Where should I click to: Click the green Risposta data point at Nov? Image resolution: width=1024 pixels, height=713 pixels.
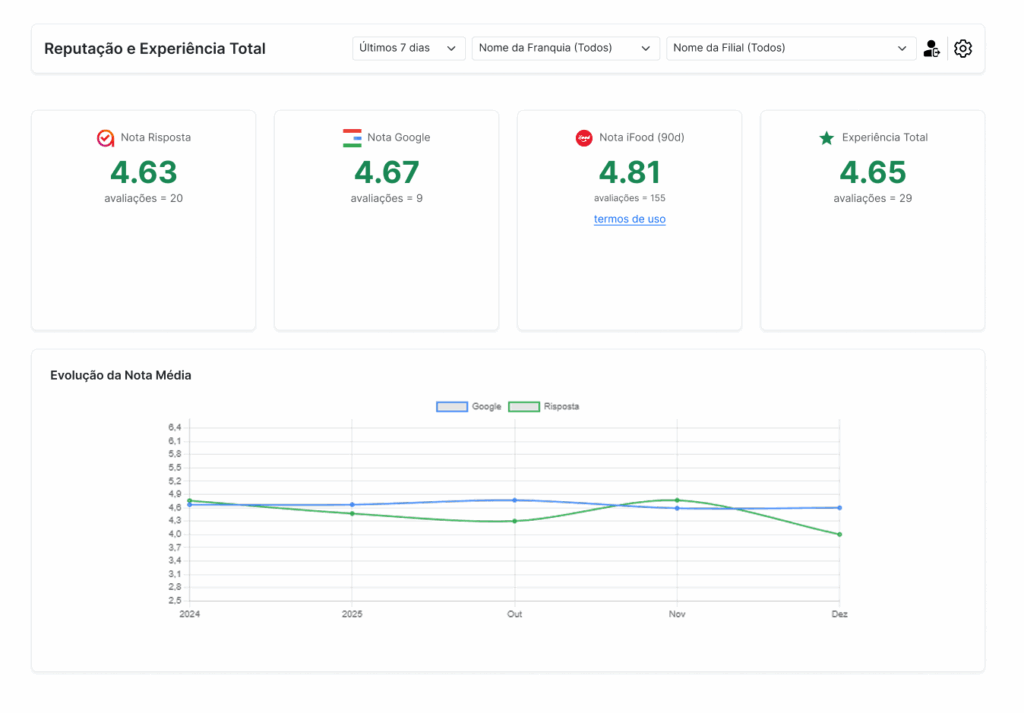coord(677,500)
